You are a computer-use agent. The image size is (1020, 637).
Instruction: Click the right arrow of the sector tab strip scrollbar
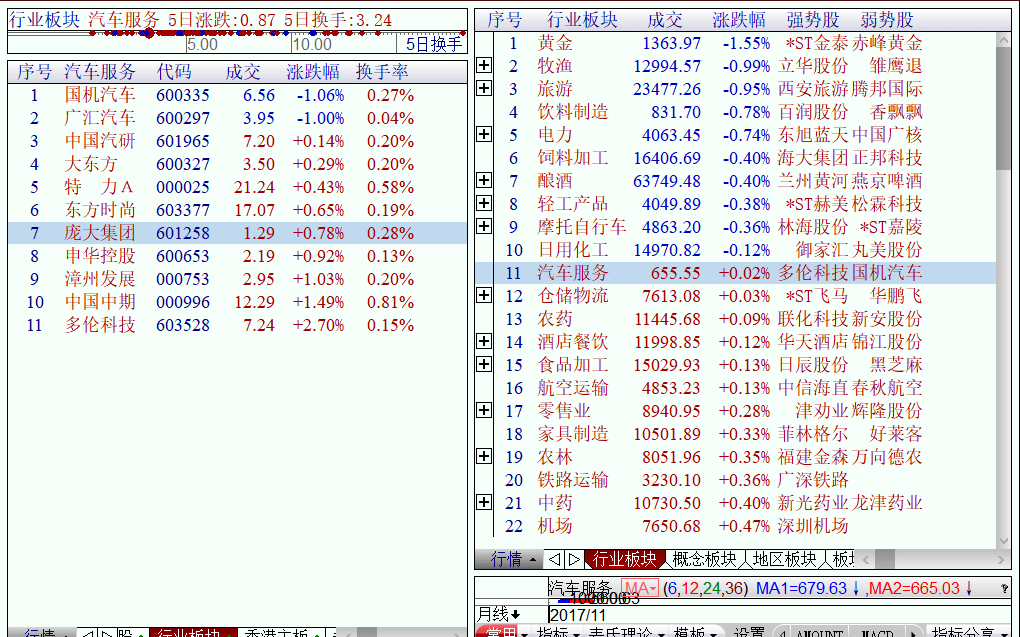(1002, 559)
